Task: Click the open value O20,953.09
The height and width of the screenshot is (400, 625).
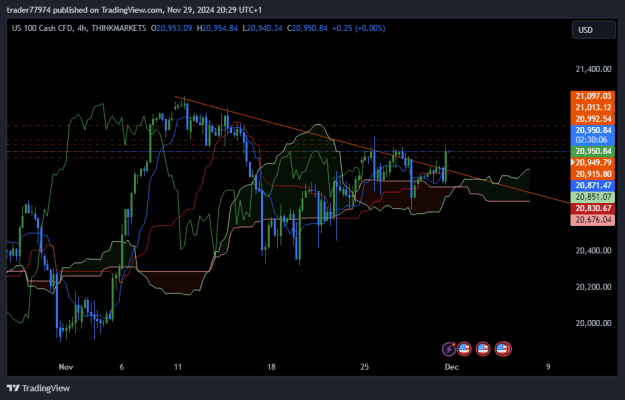Action: point(171,28)
